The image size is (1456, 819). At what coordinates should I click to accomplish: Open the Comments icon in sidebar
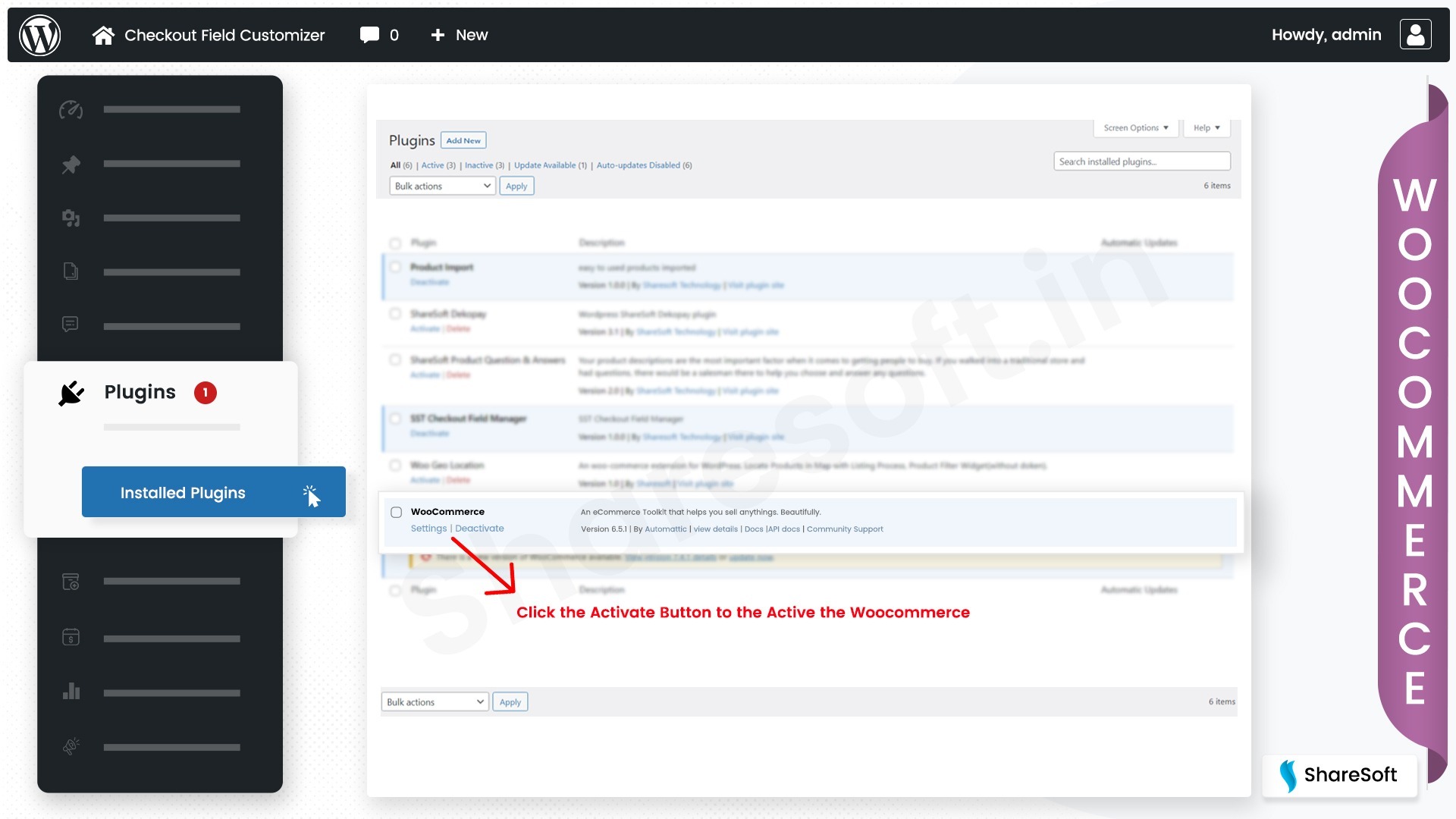click(71, 325)
